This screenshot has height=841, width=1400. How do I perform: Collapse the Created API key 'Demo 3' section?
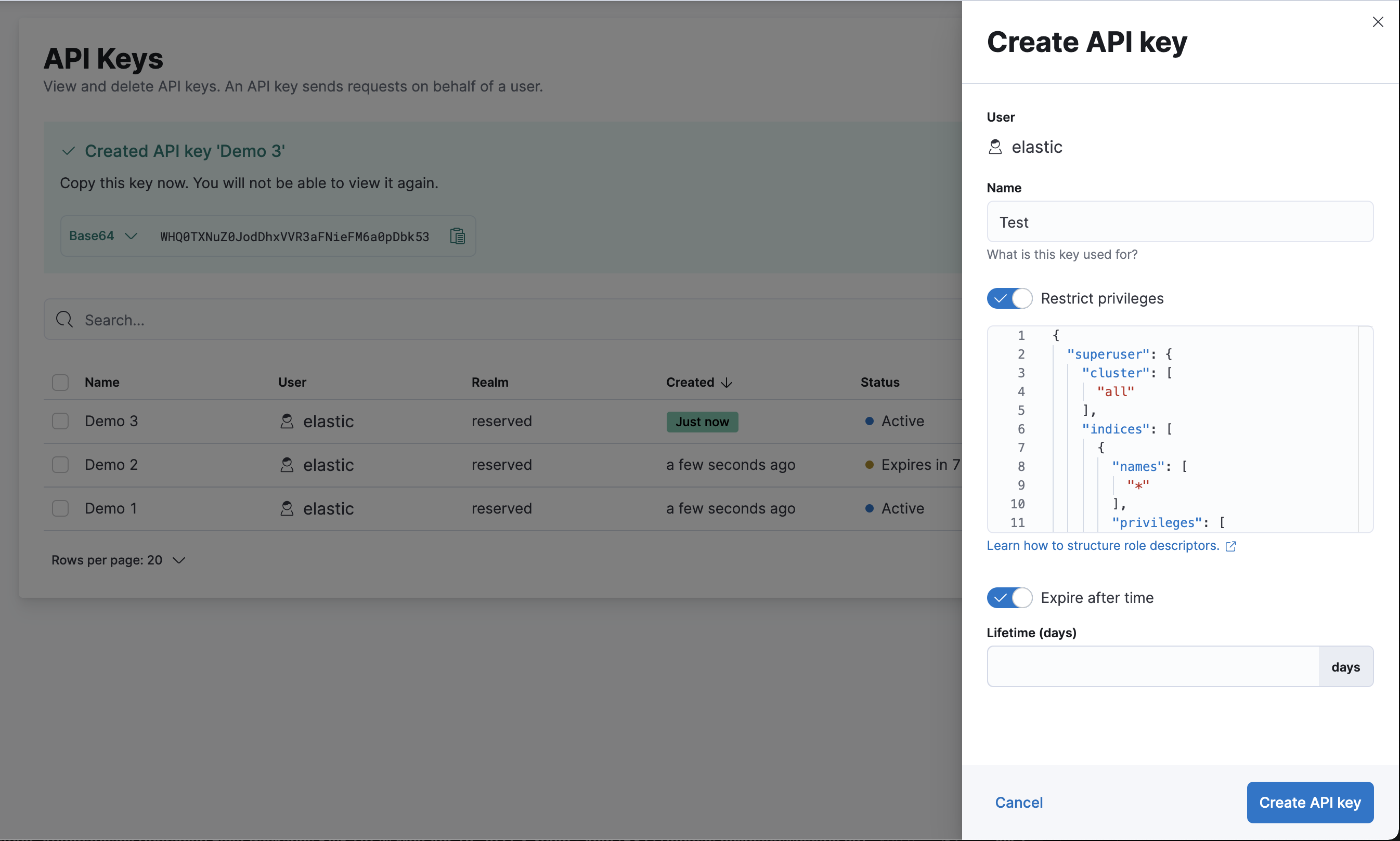click(x=68, y=151)
